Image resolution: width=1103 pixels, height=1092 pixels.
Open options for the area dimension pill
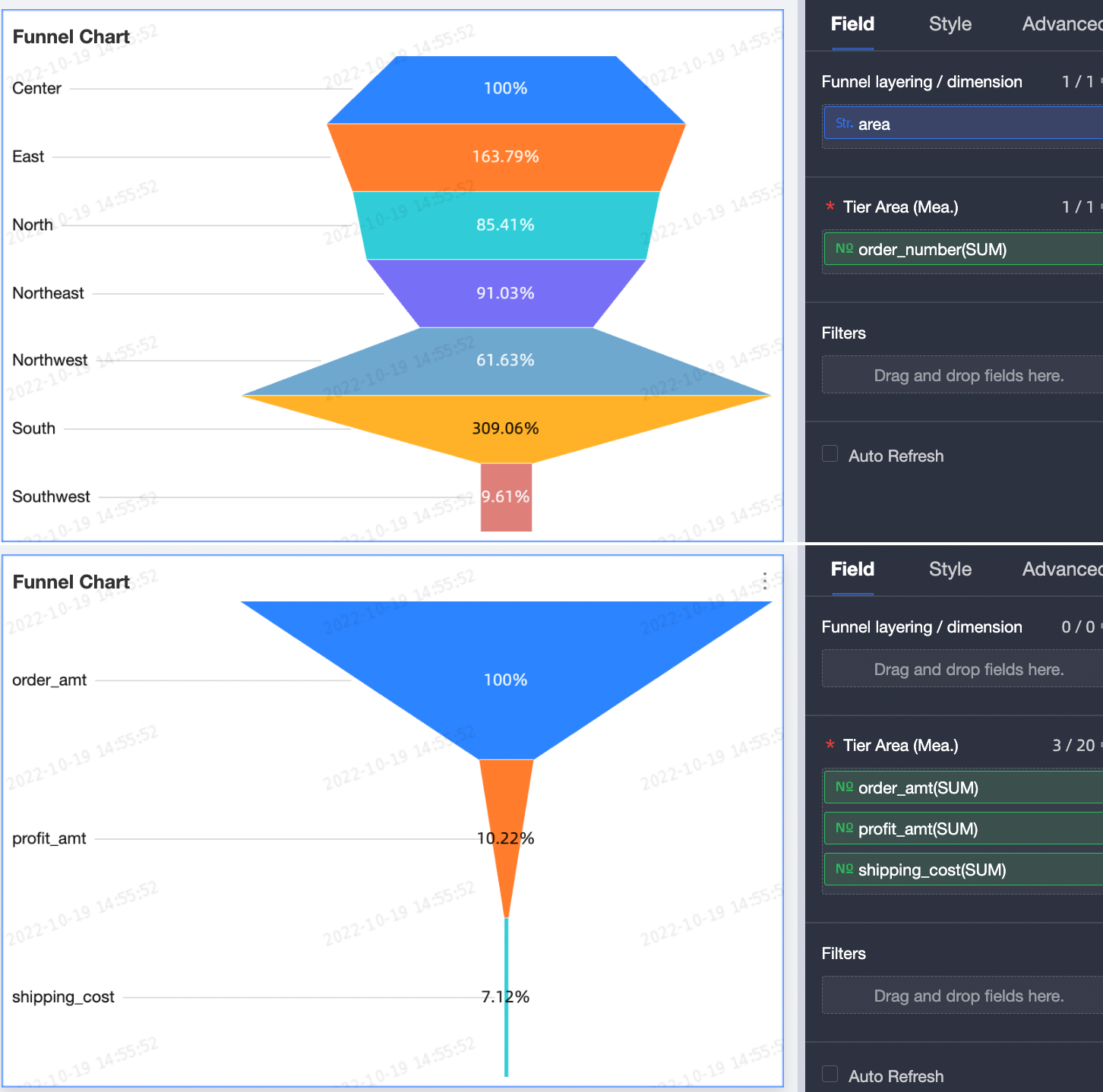point(961,123)
